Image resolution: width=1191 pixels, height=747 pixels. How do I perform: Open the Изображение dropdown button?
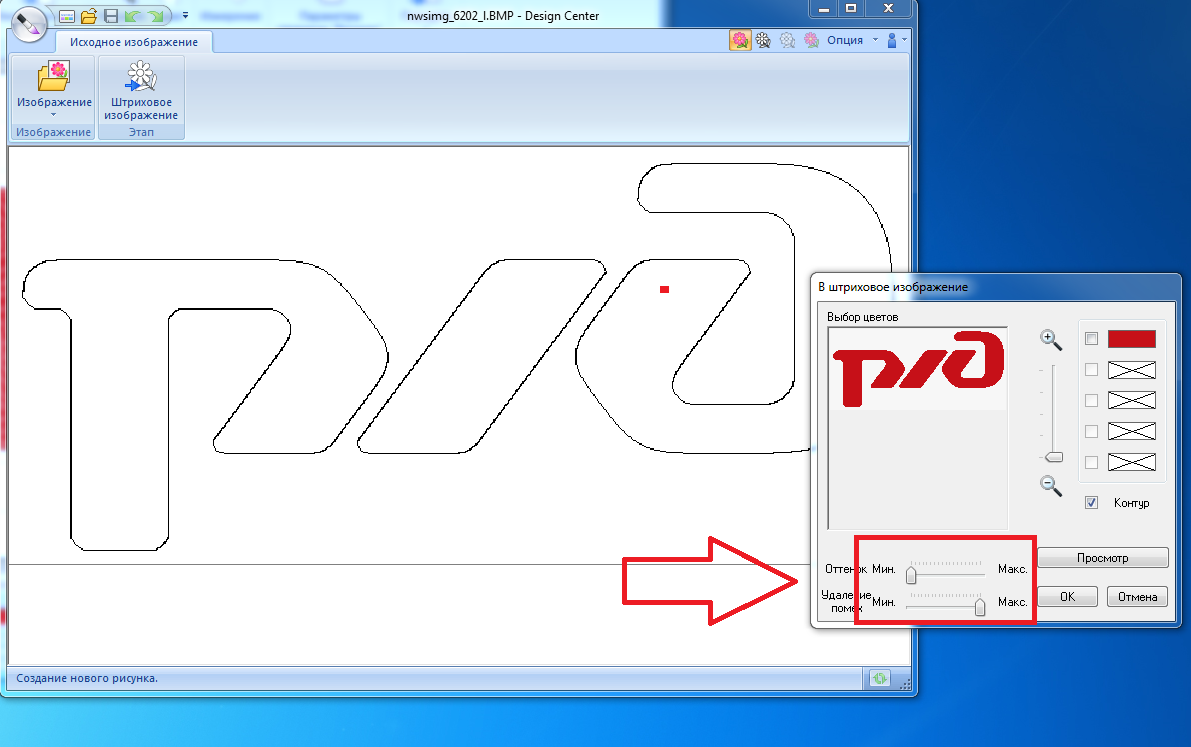[54, 103]
